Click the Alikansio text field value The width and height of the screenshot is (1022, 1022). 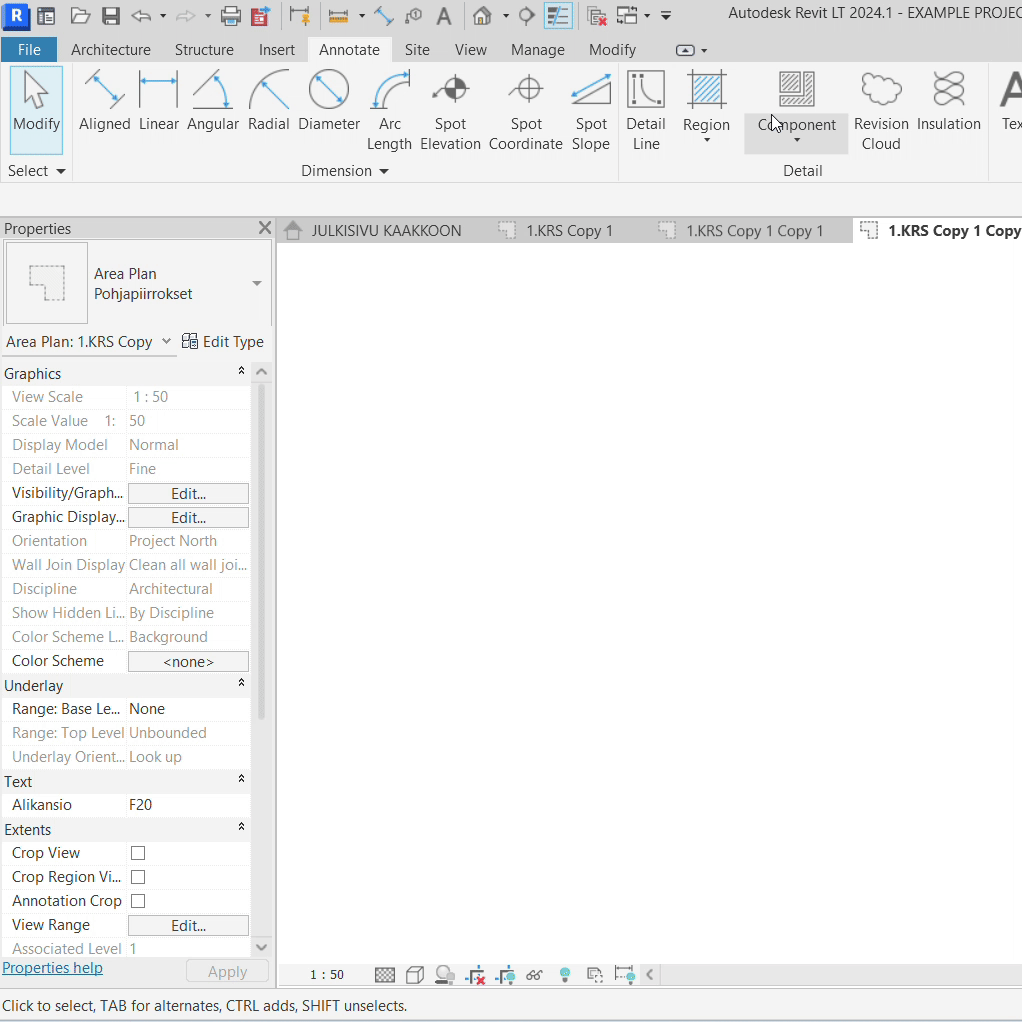click(188, 805)
